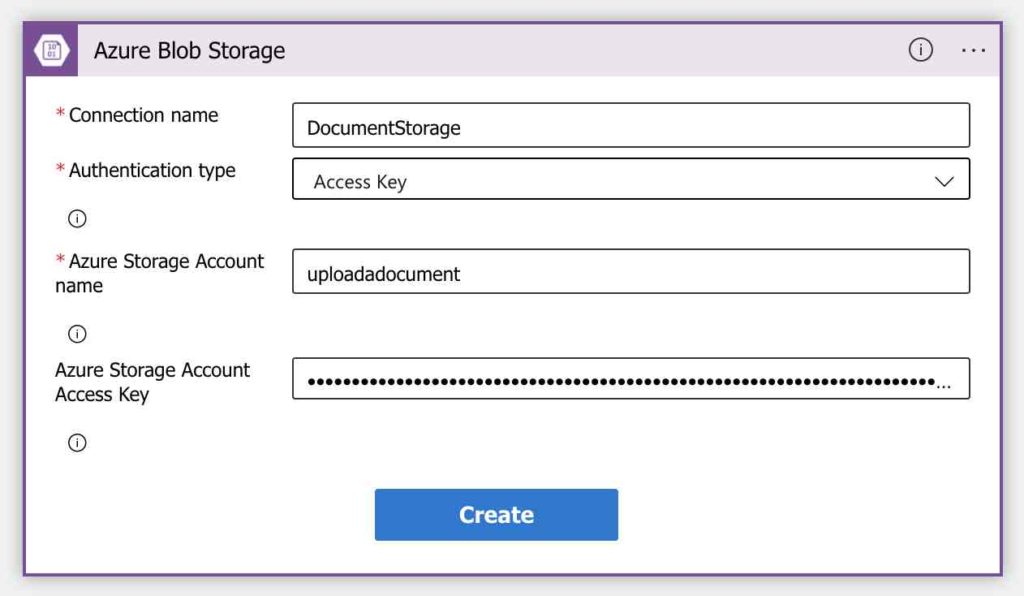The width and height of the screenshot is (1024, 596).
Task: Click the uploadadocument storage account field
Action: click(630, 273)
